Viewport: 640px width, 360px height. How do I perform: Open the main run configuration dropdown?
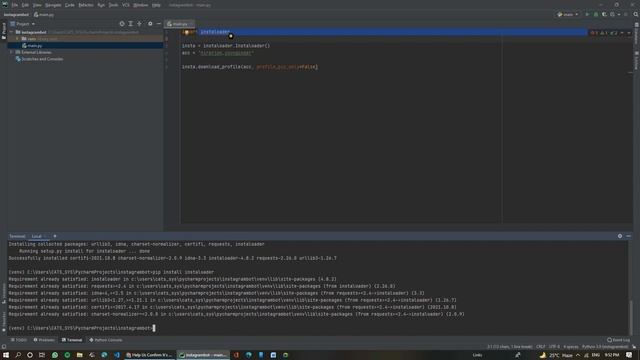568,15
